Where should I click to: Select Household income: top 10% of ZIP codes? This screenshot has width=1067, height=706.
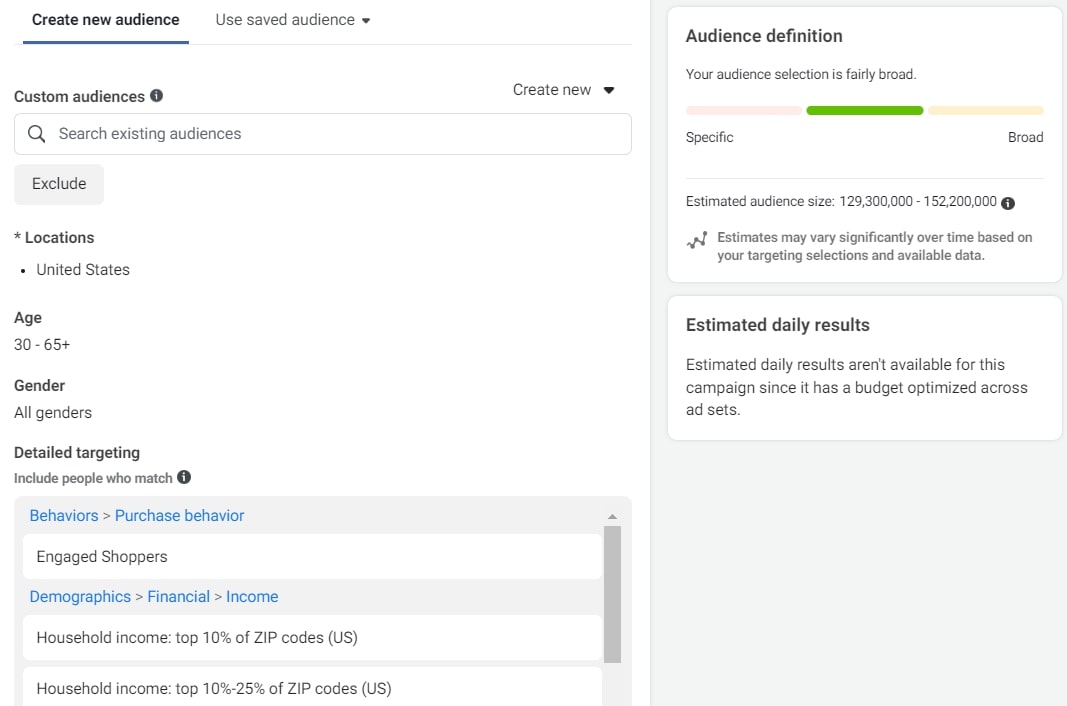click(312, 638)
